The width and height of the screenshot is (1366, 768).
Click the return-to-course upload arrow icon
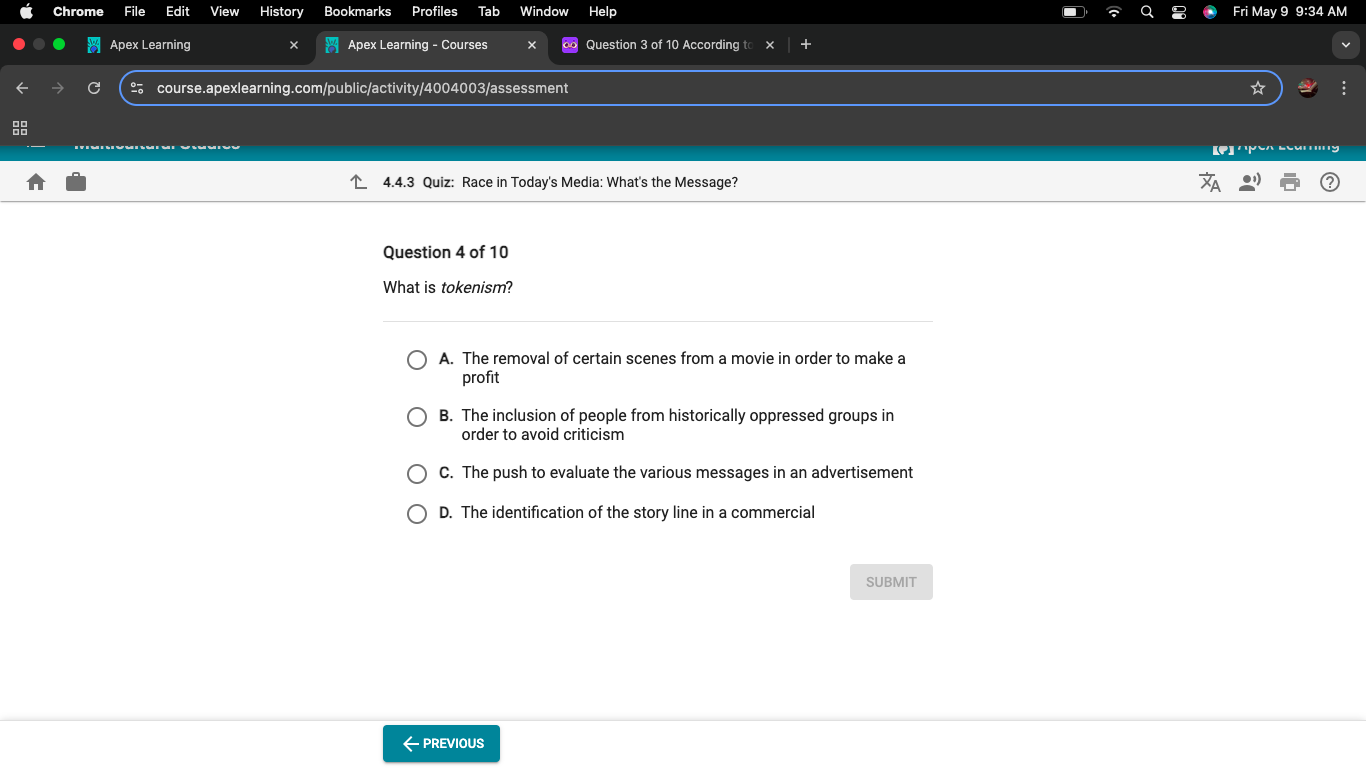(358, 182)
